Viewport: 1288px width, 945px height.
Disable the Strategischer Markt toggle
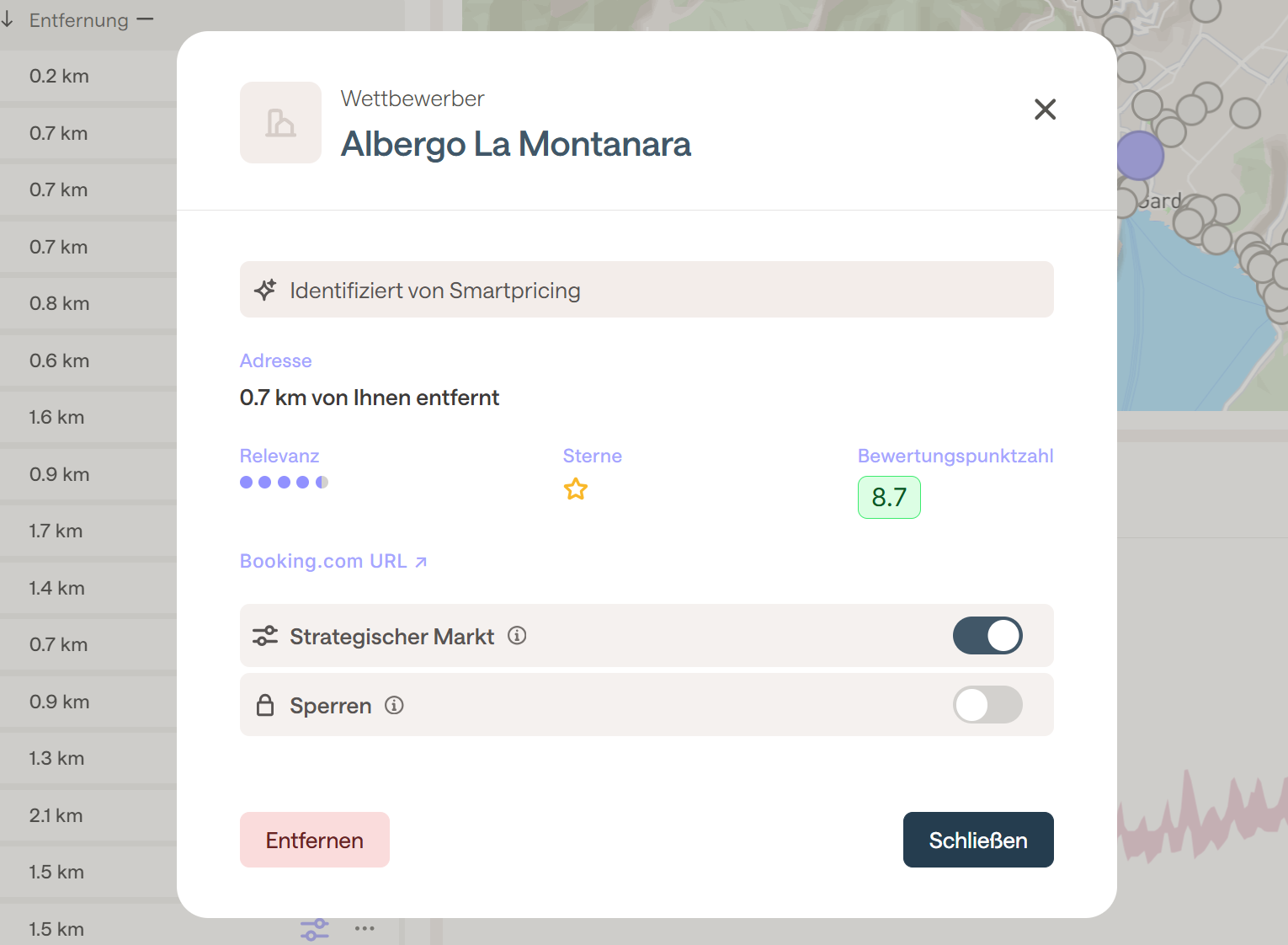[x=987, y=636]
